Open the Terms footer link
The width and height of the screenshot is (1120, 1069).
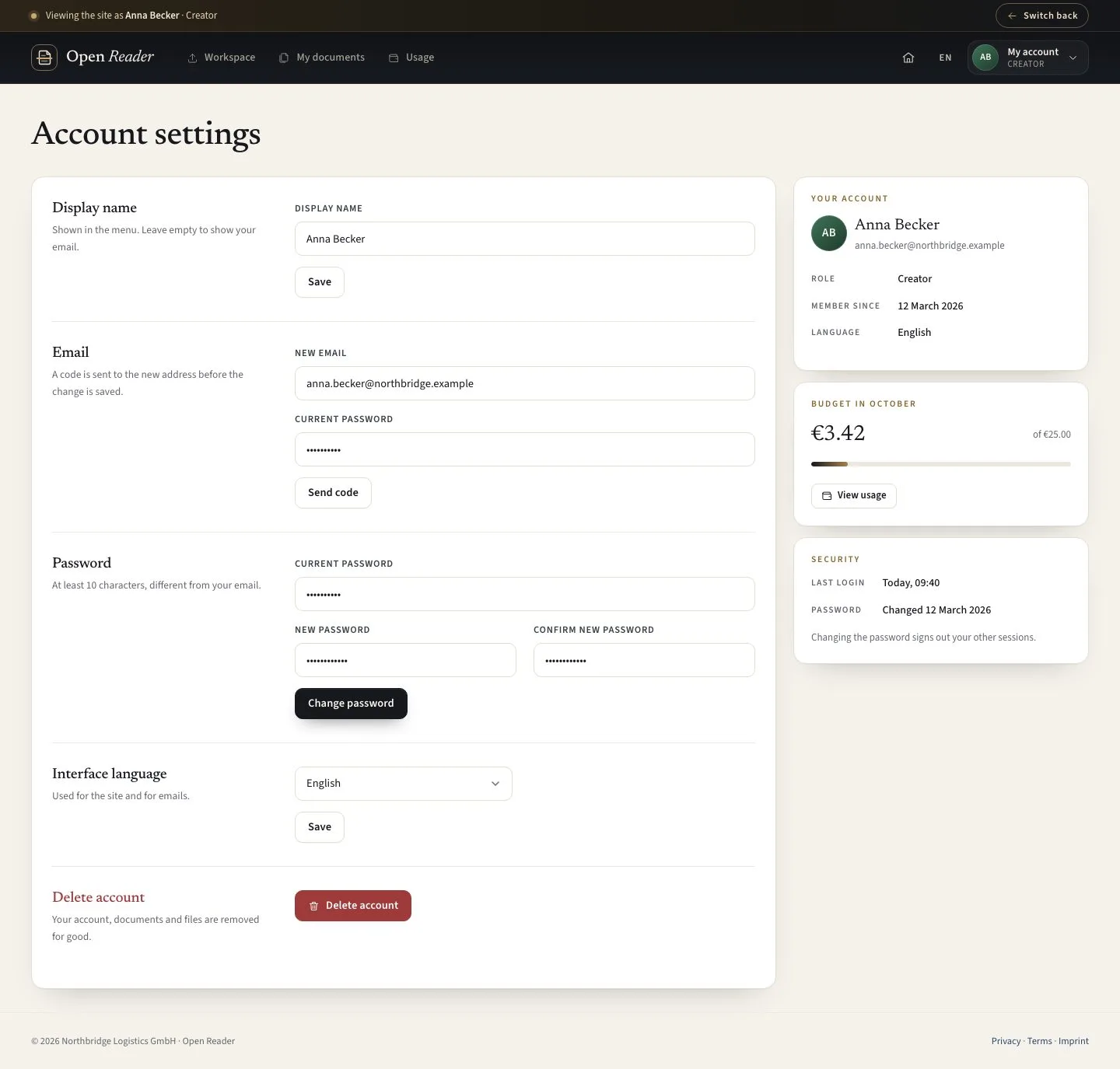1039,1041
